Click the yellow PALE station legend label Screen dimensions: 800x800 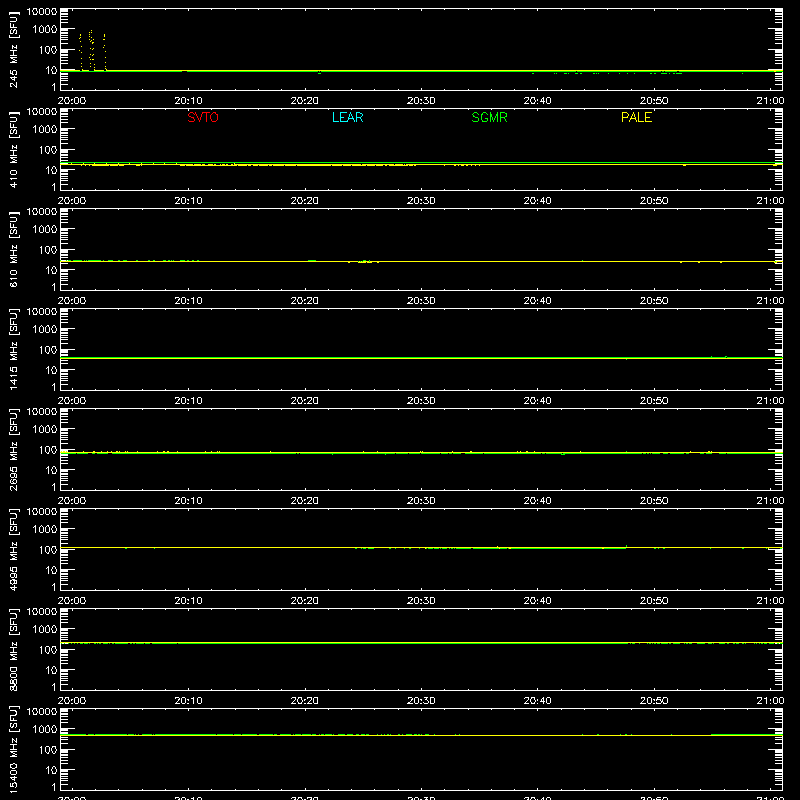point(636,117)
